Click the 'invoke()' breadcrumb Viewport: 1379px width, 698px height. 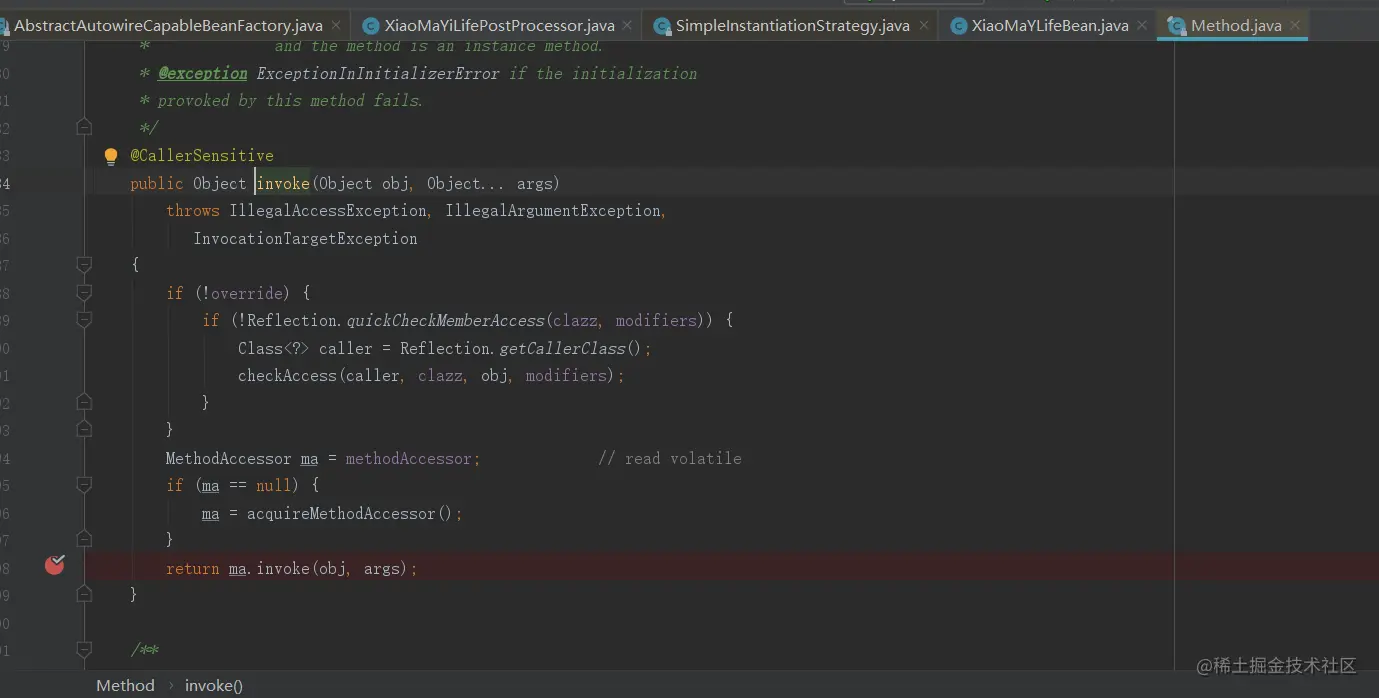214,685
